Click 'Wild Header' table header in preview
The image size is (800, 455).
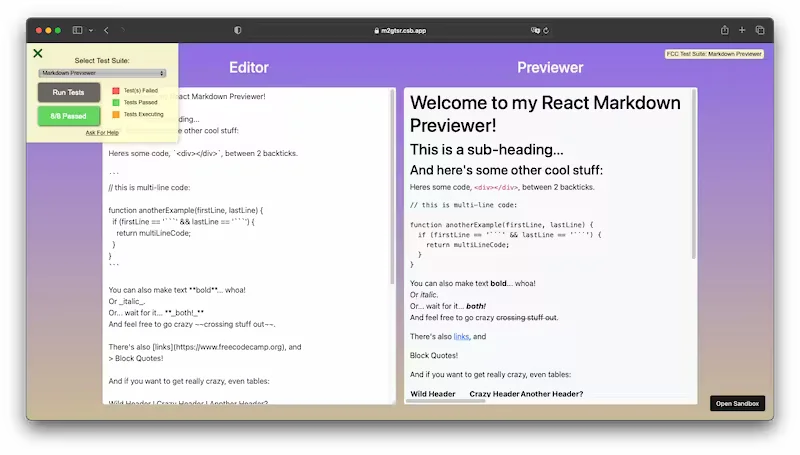coord(433,394)
